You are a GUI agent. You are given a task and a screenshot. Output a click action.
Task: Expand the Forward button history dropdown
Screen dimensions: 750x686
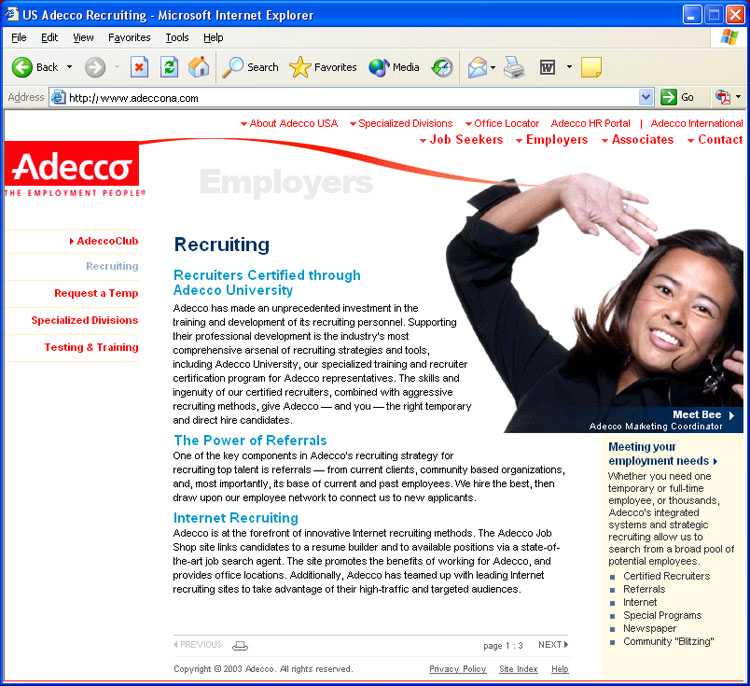tap(117, 67)
